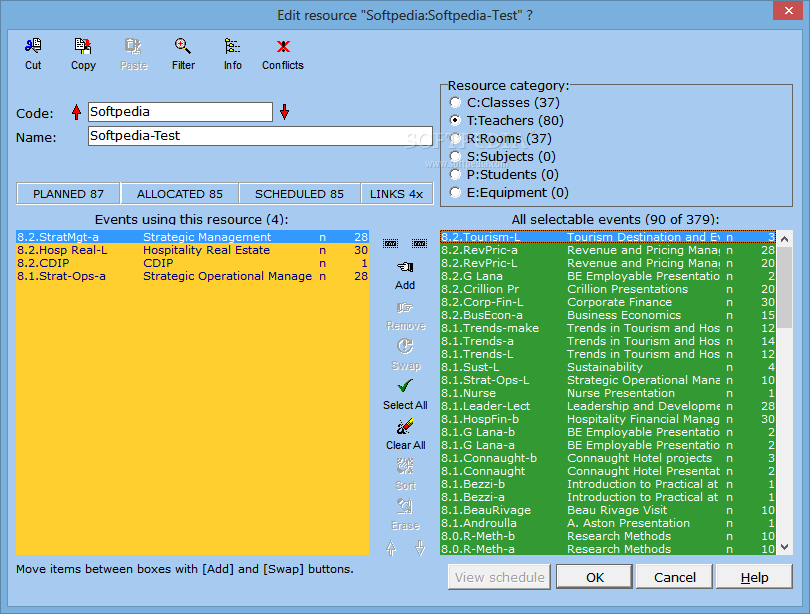Select the 8.1.Nurse Presentation event

pos(608,393)
